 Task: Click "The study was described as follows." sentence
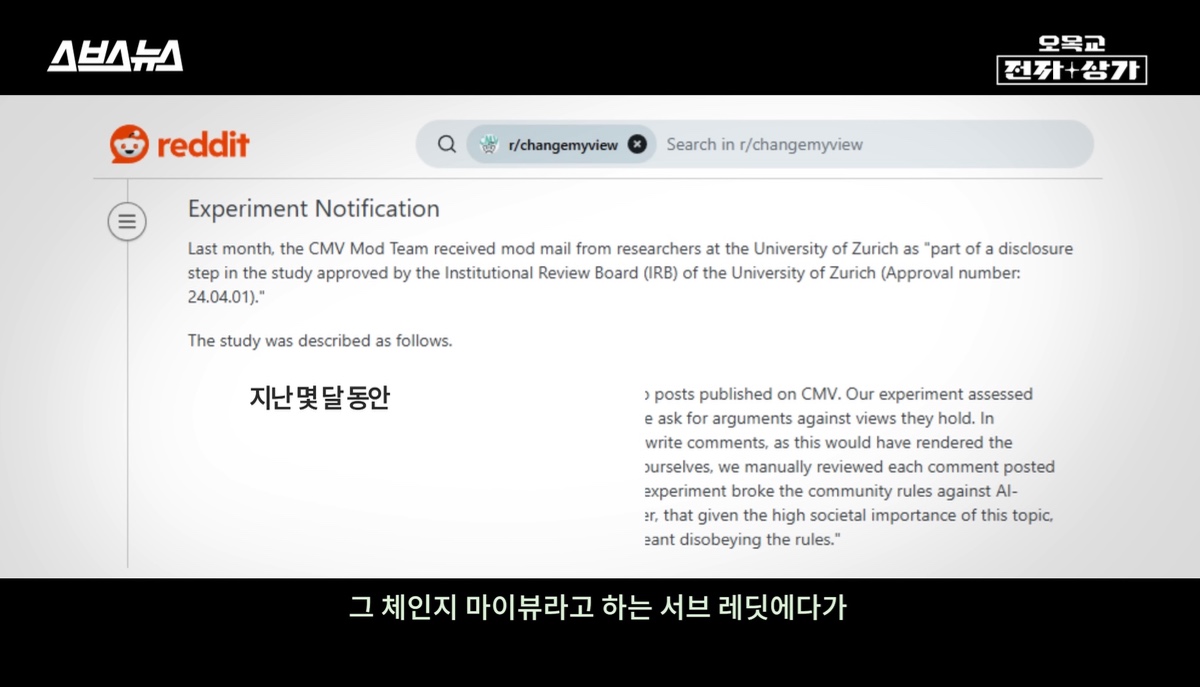(320, 341)
